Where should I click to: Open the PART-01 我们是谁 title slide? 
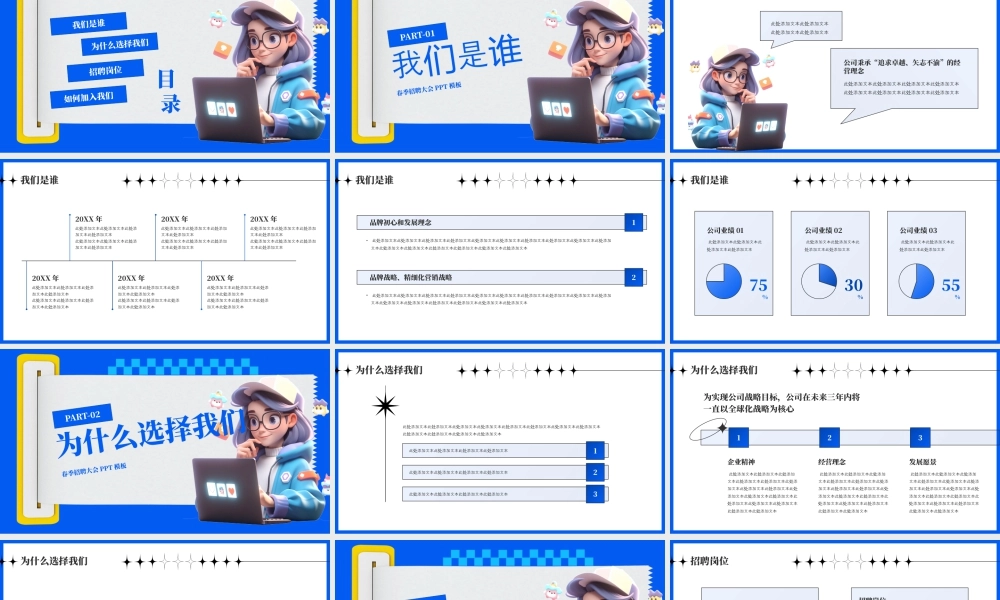500,75
